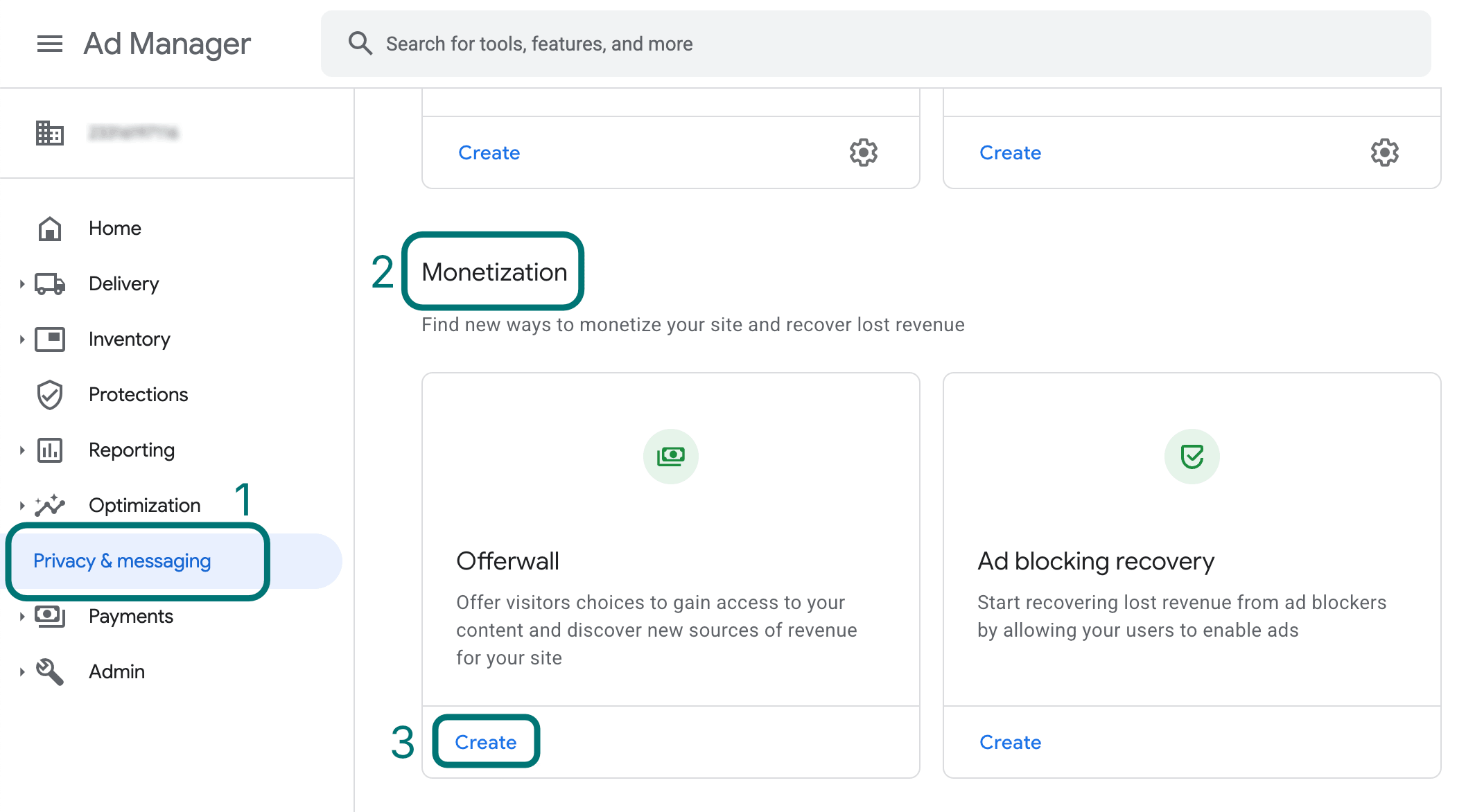
Task: Expand the Admin section
Action: pyautogui.click(x=21, y=671)
